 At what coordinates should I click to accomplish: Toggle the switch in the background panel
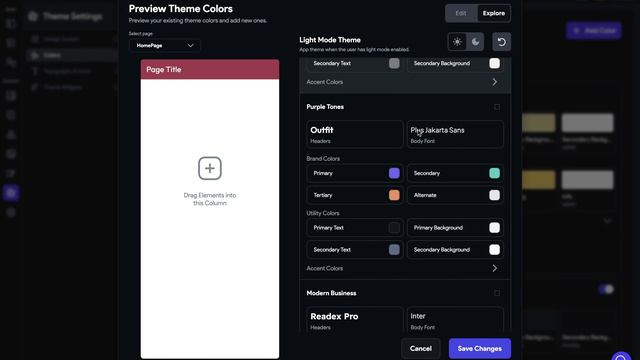pyautogui.click(x=606, y=289)
